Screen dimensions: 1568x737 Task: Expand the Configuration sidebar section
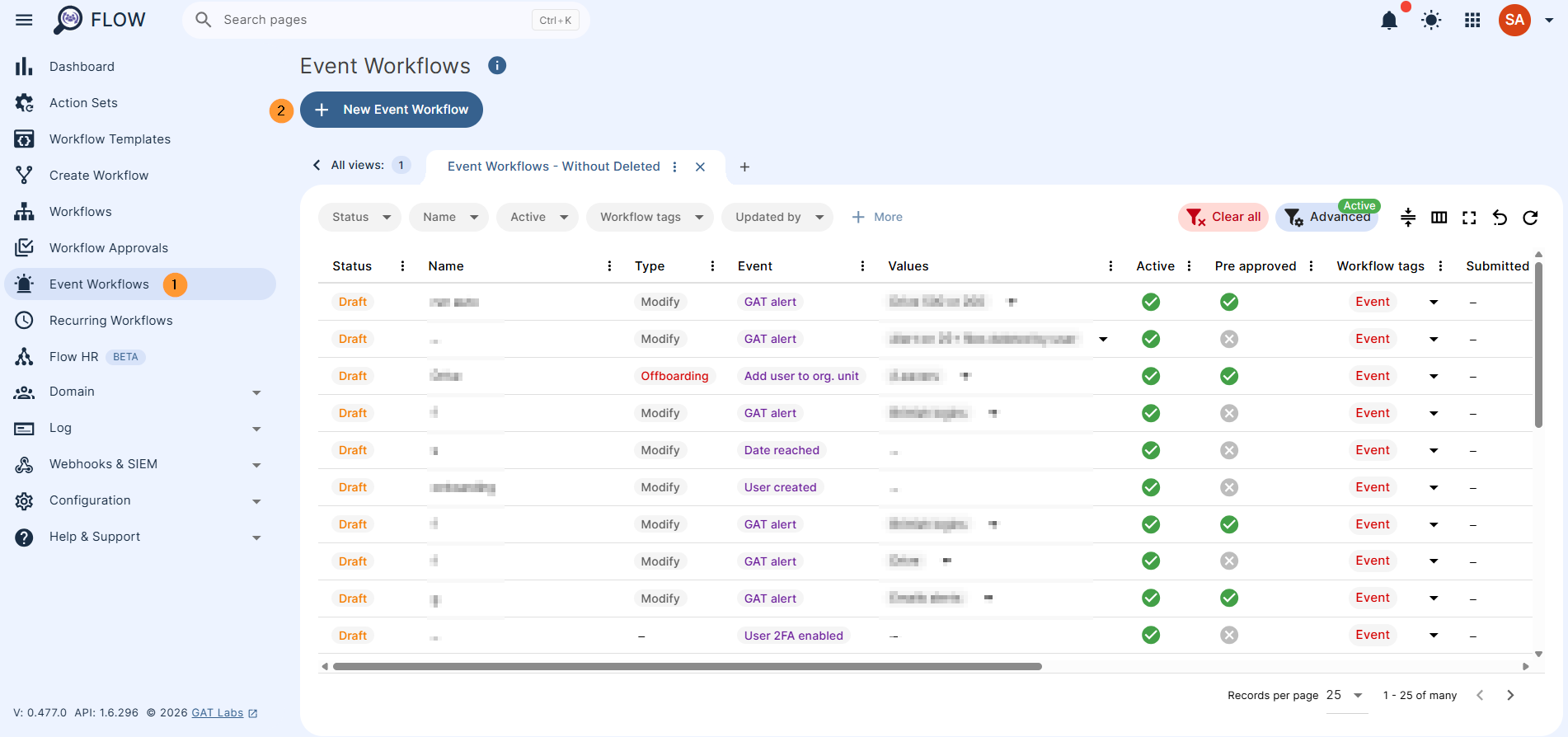pyautogui.click(x=138, y=500)
